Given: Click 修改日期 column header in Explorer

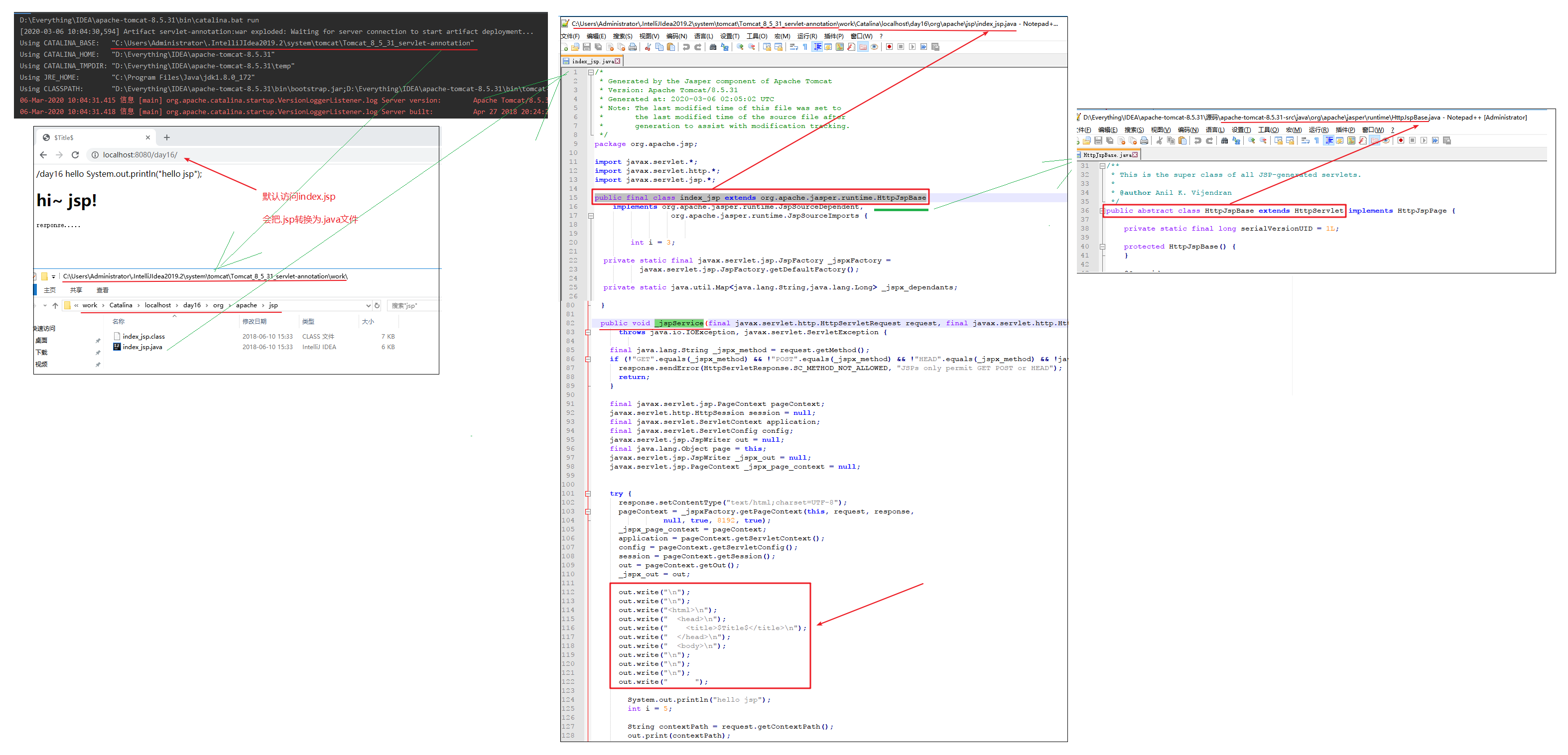Looking at the screenshot, I should click(255, 321).
